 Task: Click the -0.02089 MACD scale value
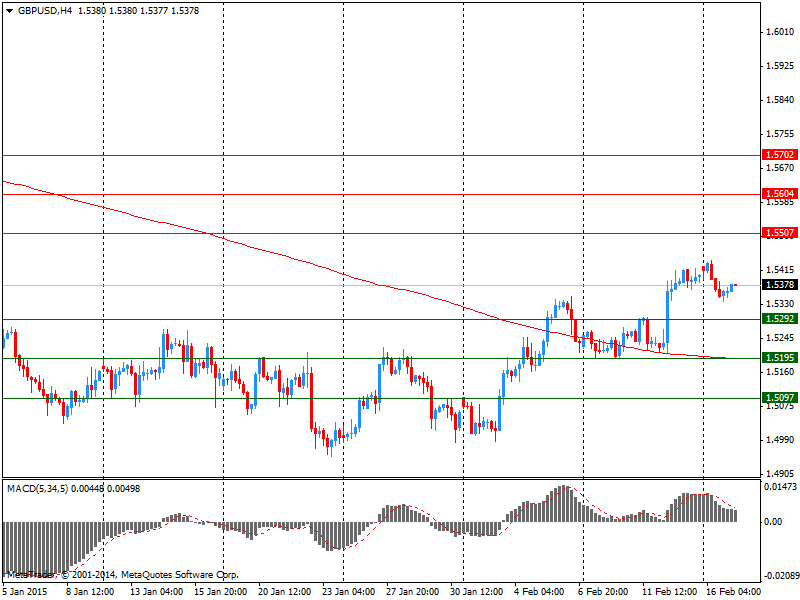pos(781,576)
